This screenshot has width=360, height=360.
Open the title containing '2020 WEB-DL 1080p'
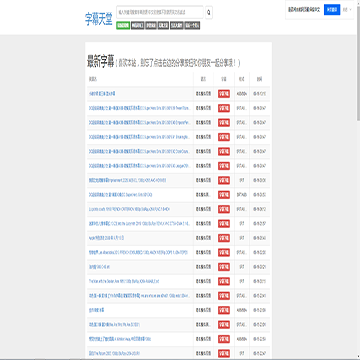pyautogui.click(x=127, y=180)
